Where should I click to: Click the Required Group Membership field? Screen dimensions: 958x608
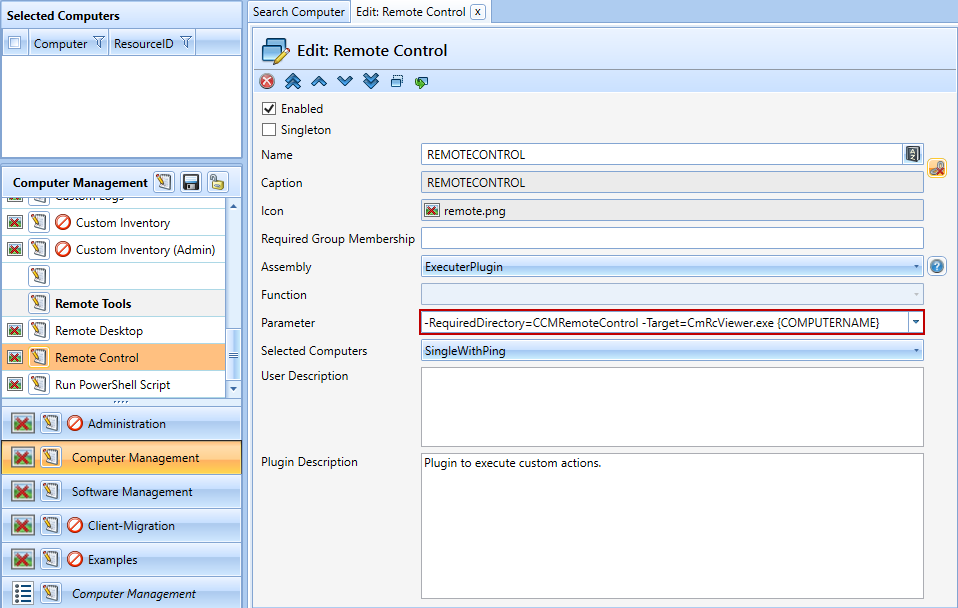click(672, 238)
